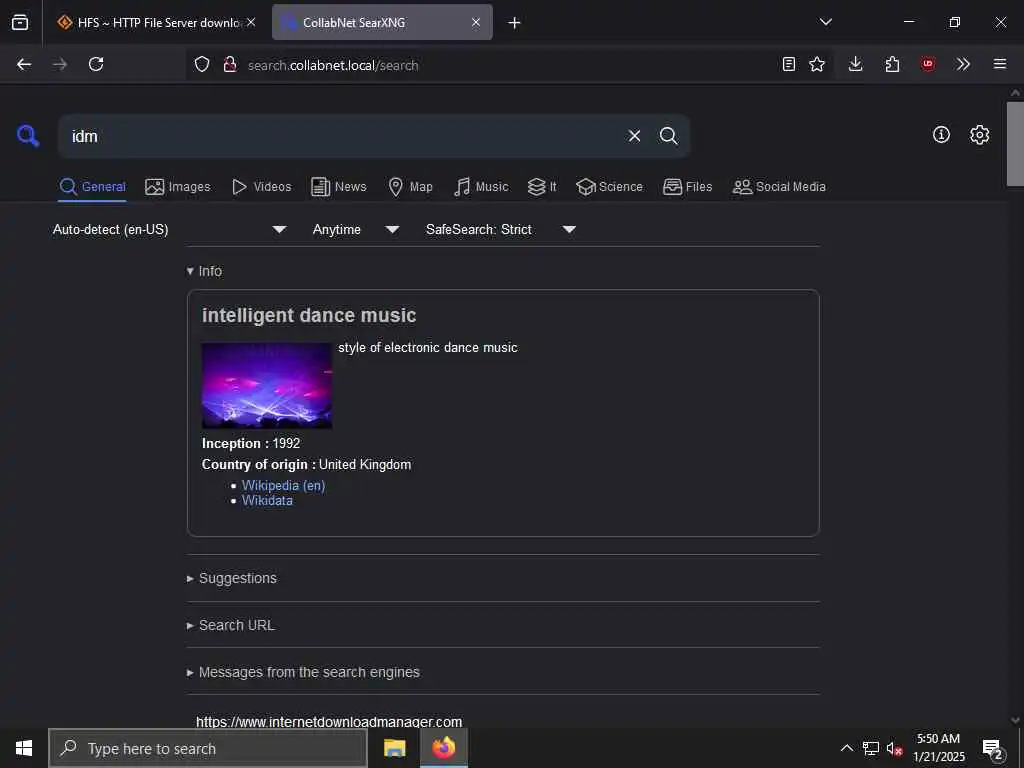Expand Messages from the search engines
This screenshot has height=768, width=1024.
[x=303, y=672]
